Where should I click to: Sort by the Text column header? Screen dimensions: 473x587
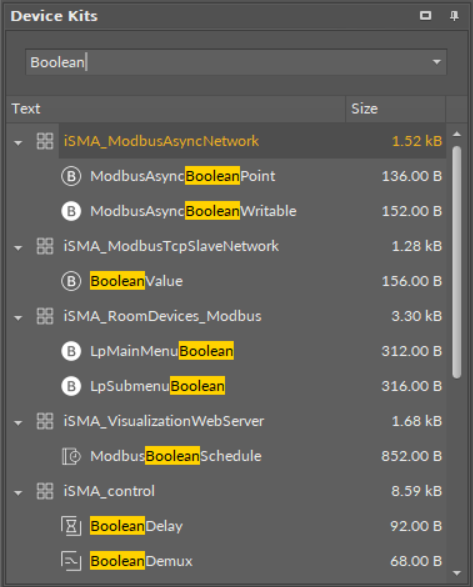(x=176, y=109)
